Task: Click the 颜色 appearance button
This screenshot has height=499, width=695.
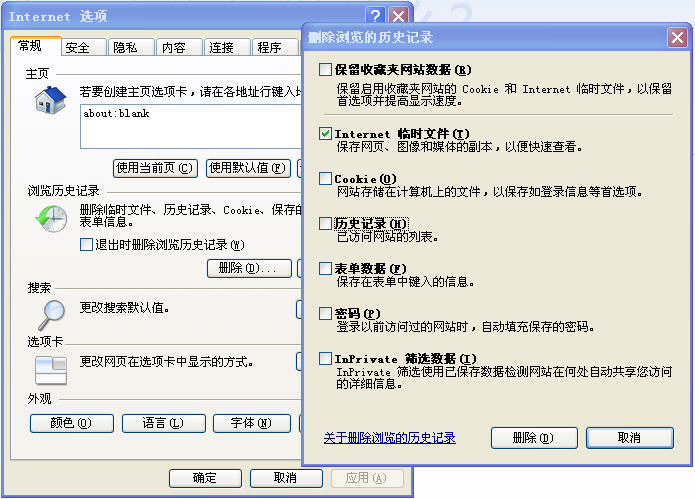Action: [x=69, y=423]
